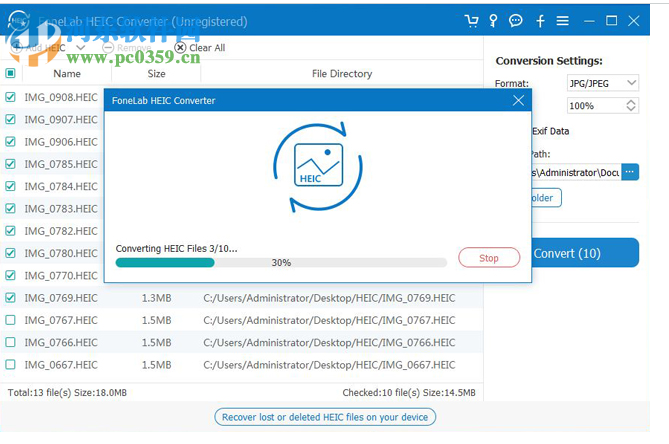Open the shopping cart purchase icon
669x444 pixels.
pos(471,20)
